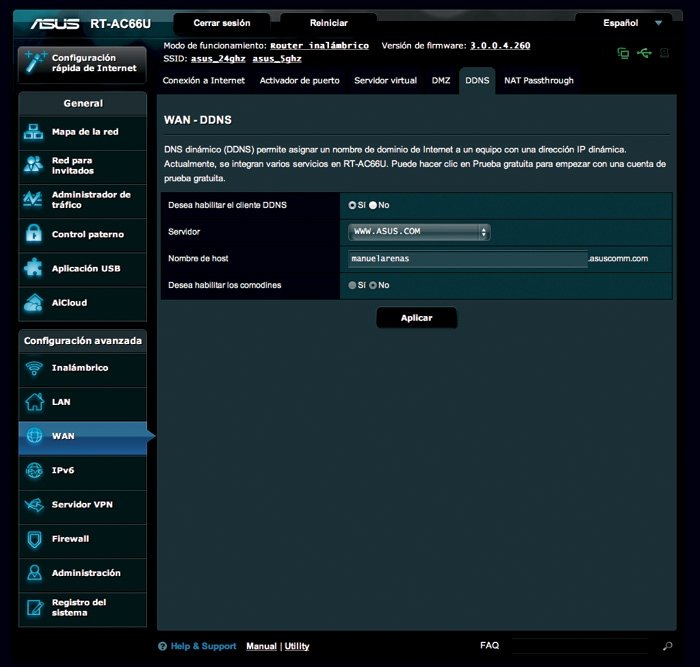The height and width of the screenshot is (667, 700).
Task: Open Control paterno menu item
Action: point(83,234)
